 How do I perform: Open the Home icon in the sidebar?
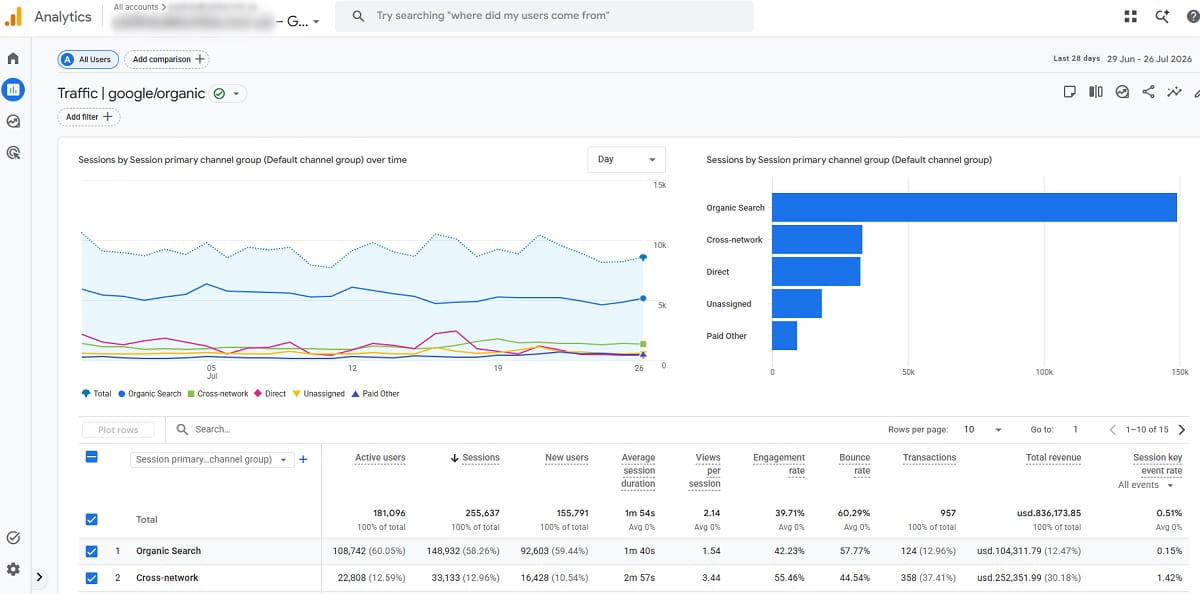13,59
